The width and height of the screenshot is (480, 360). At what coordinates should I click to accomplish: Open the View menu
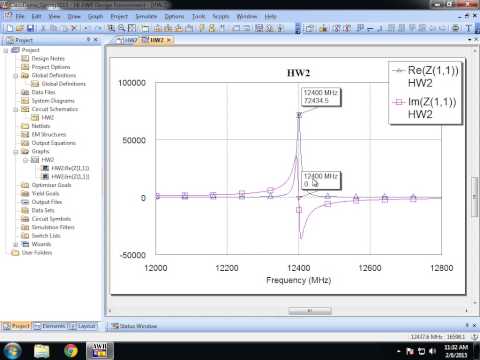coord(54,16)
